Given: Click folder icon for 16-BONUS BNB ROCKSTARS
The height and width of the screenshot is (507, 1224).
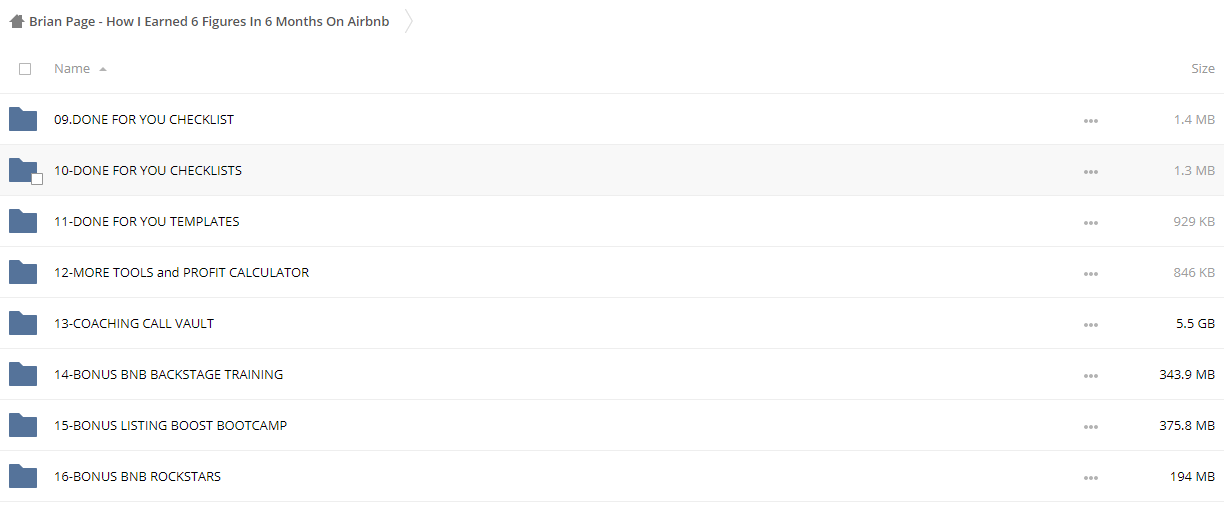Looking at the screenshot, I should pyautogui.click(x=23, y=477).
